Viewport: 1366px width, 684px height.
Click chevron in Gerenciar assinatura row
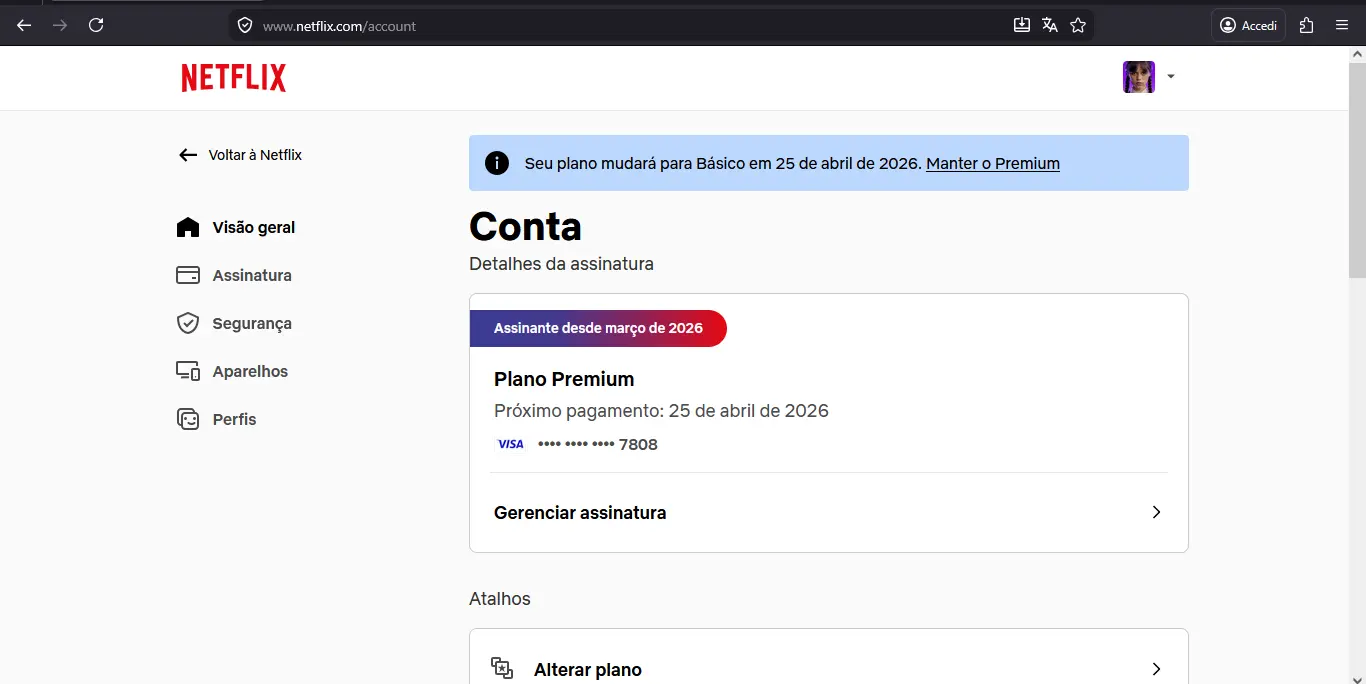coord(1156,512)
